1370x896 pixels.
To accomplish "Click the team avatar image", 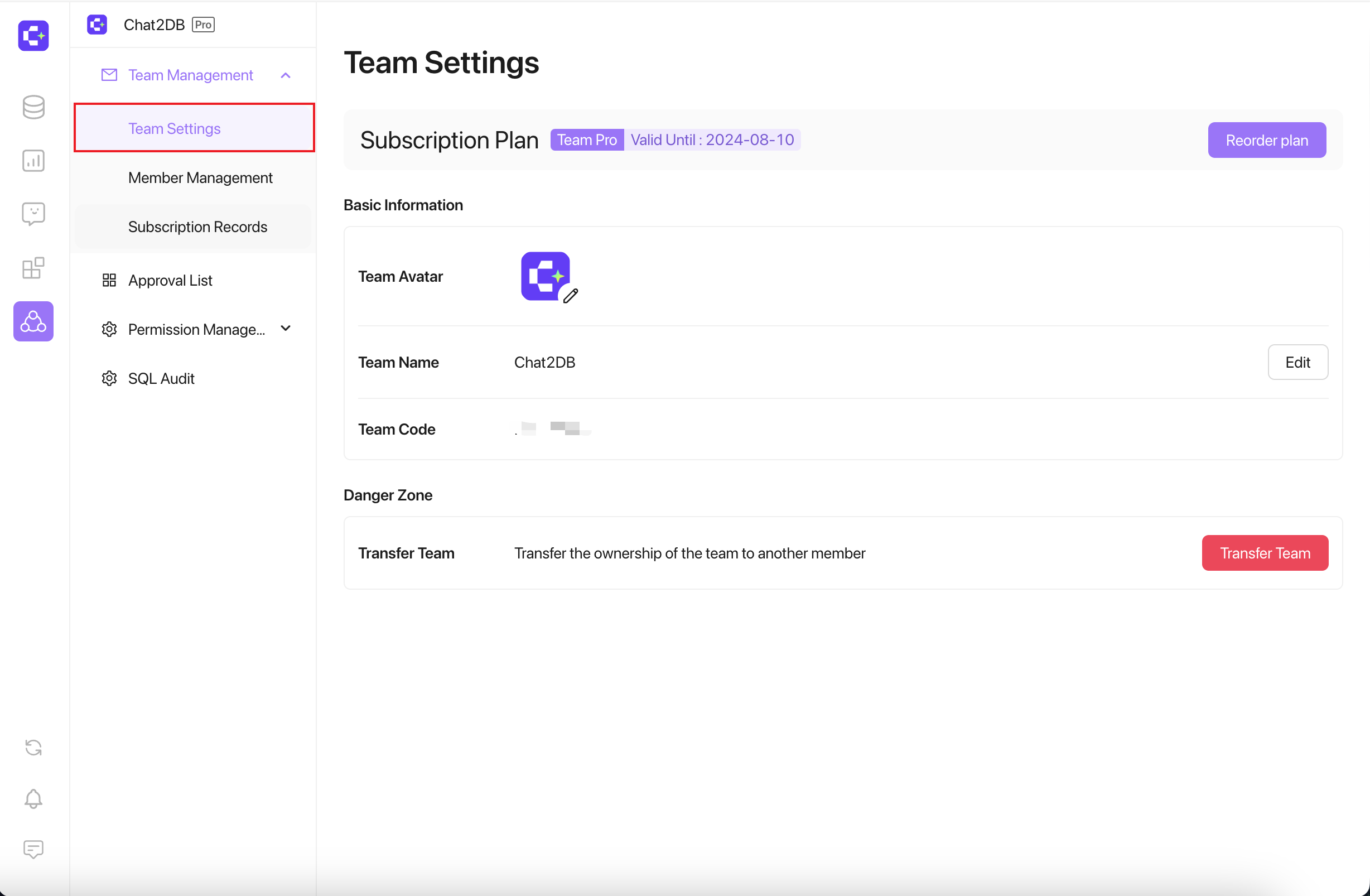I will point(545,276).
